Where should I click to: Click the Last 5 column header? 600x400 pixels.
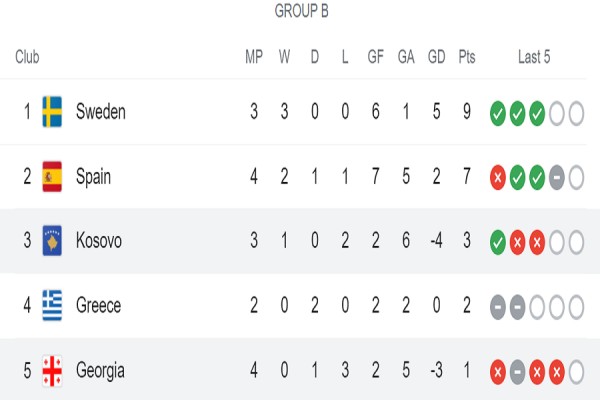tap(534, 57)
